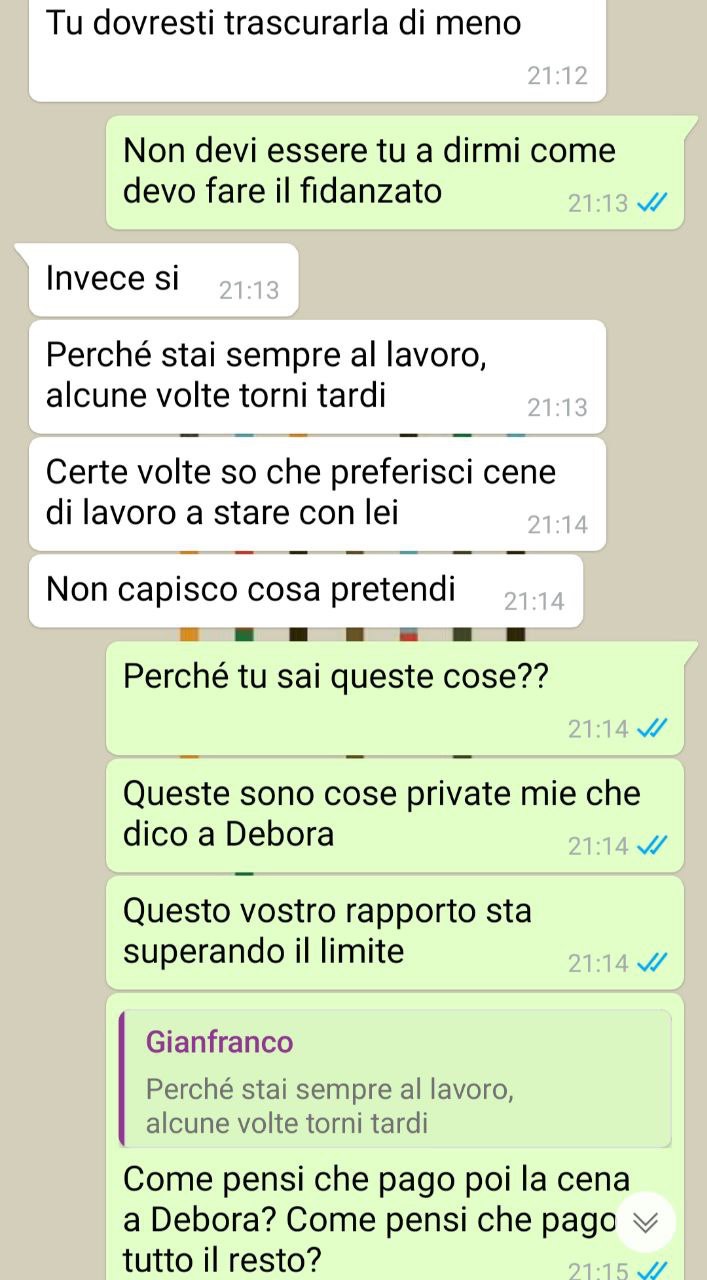This screenshot has width=707, height=1280.
Task: Select message 'Perché stai sempre al lavoro'
Action: [x=317, y=376]
